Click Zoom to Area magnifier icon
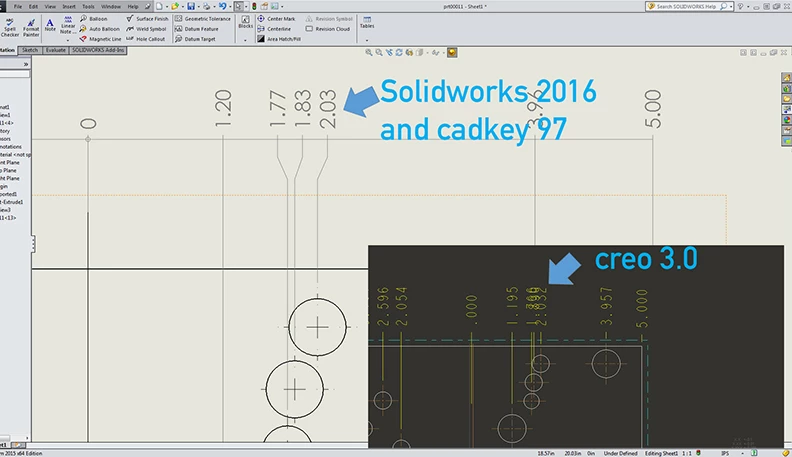Viewport: 792px width, 457px height. pyautogui.click(x=379, y=53)
